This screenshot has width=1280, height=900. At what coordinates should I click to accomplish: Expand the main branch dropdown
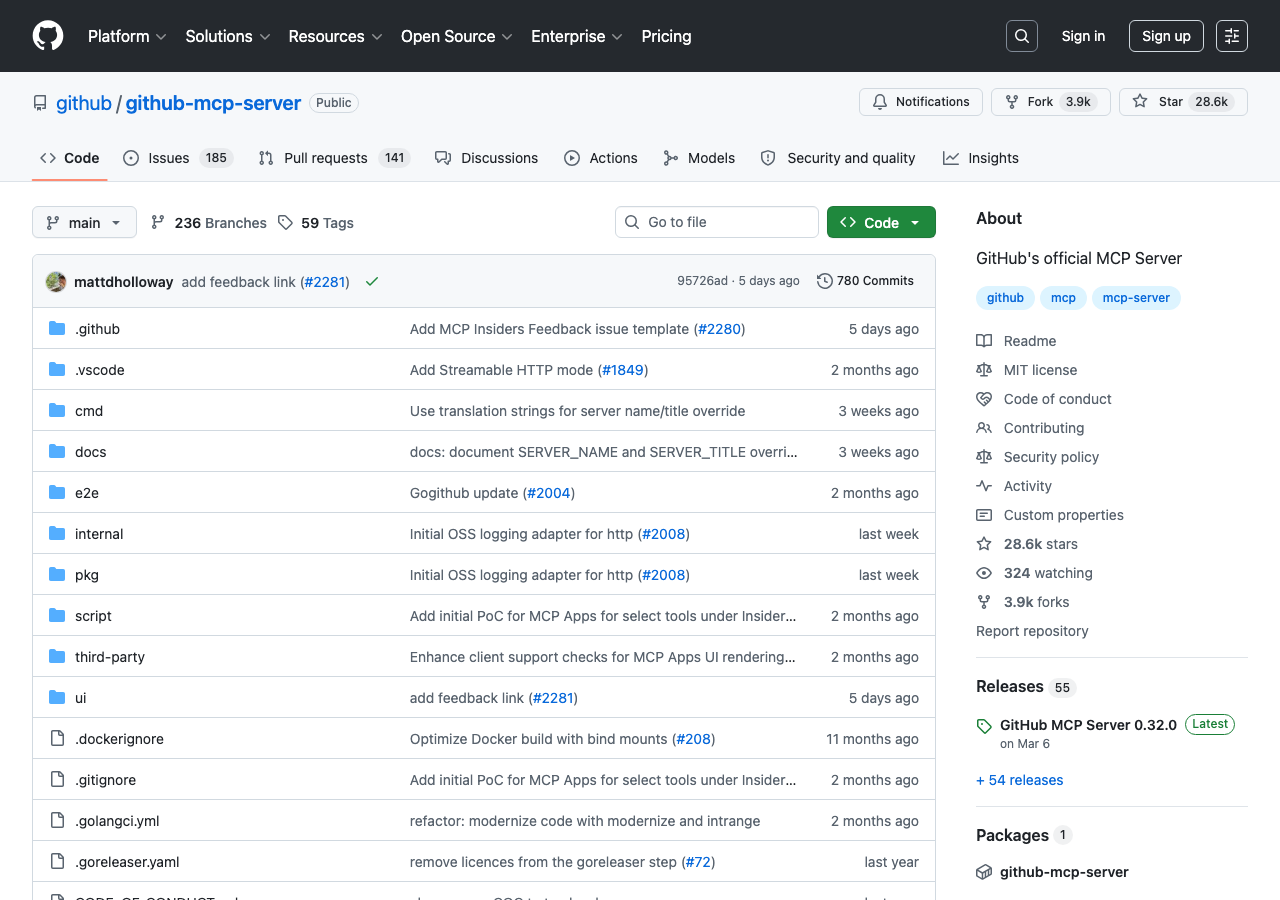click(84, 222)
